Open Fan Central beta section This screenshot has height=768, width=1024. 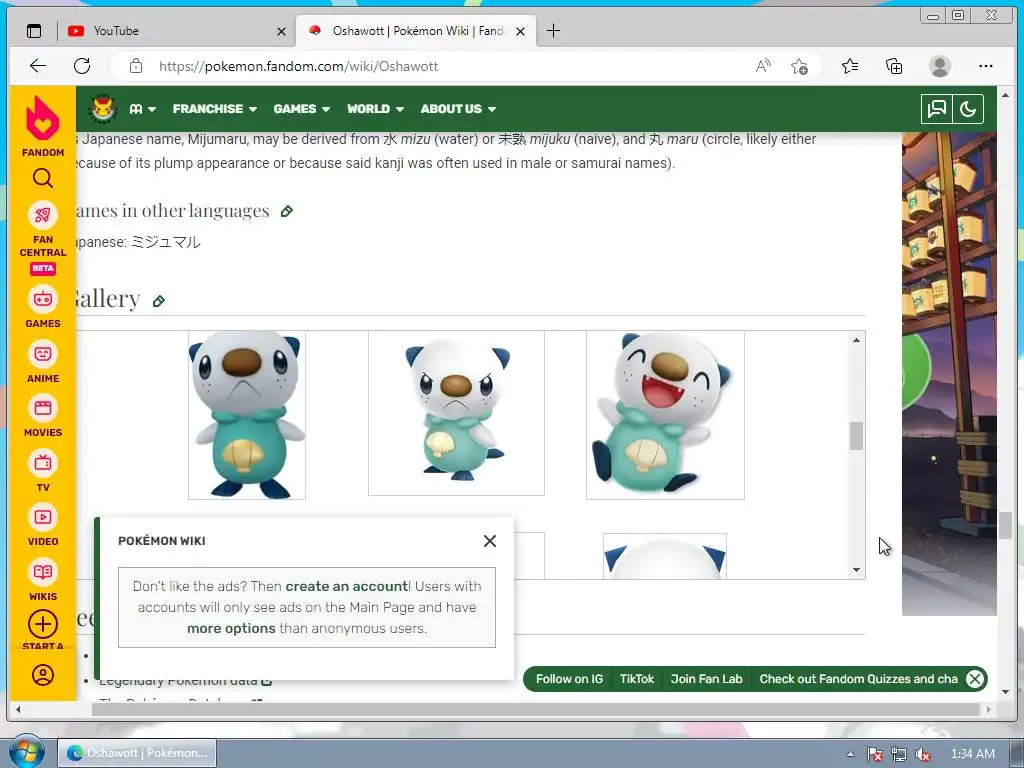coord(42,238)
